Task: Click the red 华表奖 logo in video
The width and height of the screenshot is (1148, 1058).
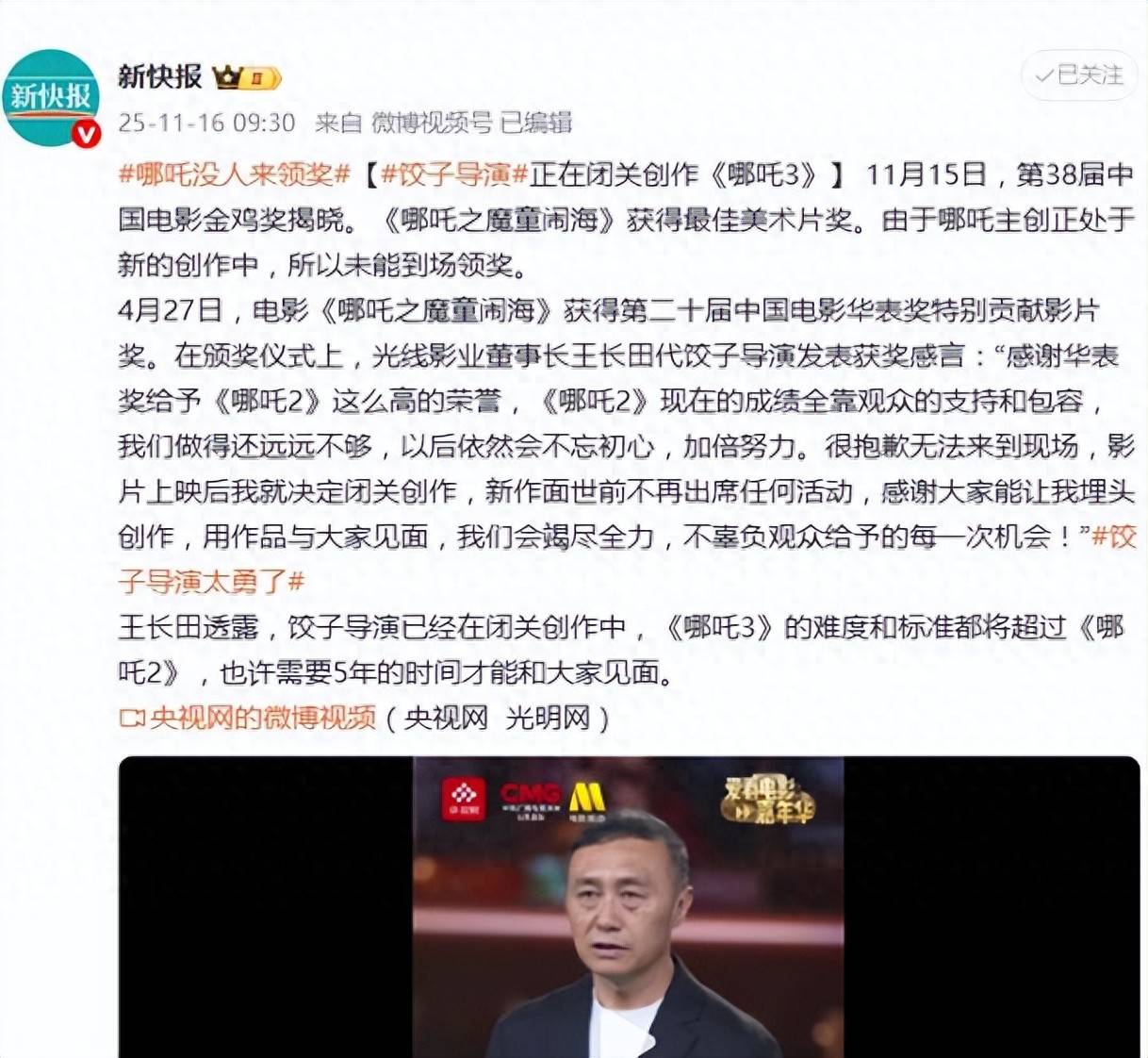Action: (x=463, y=799)
